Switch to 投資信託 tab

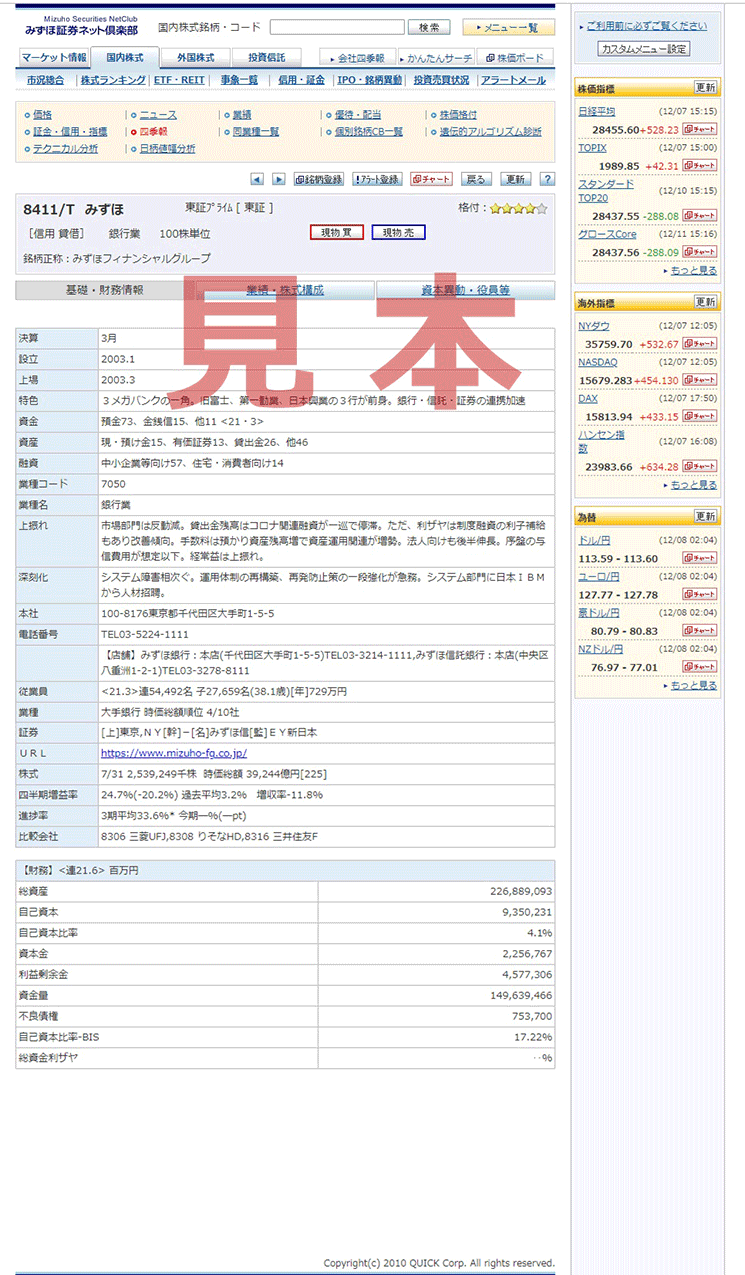(x=266, y=58)
